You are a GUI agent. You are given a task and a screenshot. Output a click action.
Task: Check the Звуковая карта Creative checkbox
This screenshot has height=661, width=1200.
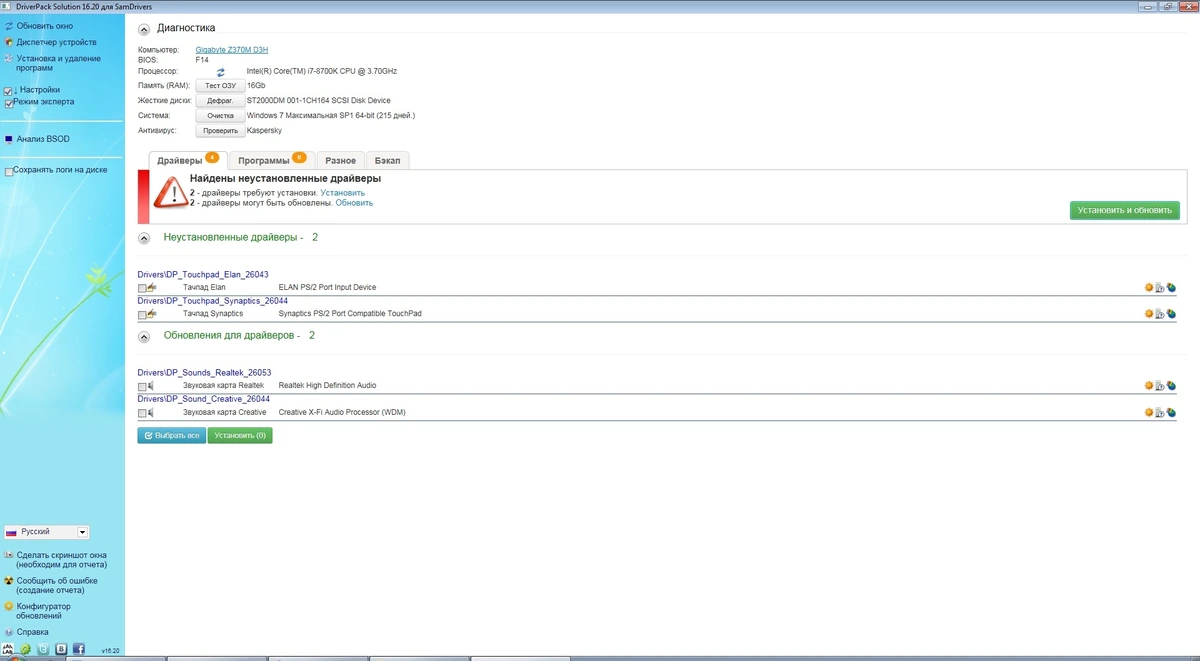(142, 413)
